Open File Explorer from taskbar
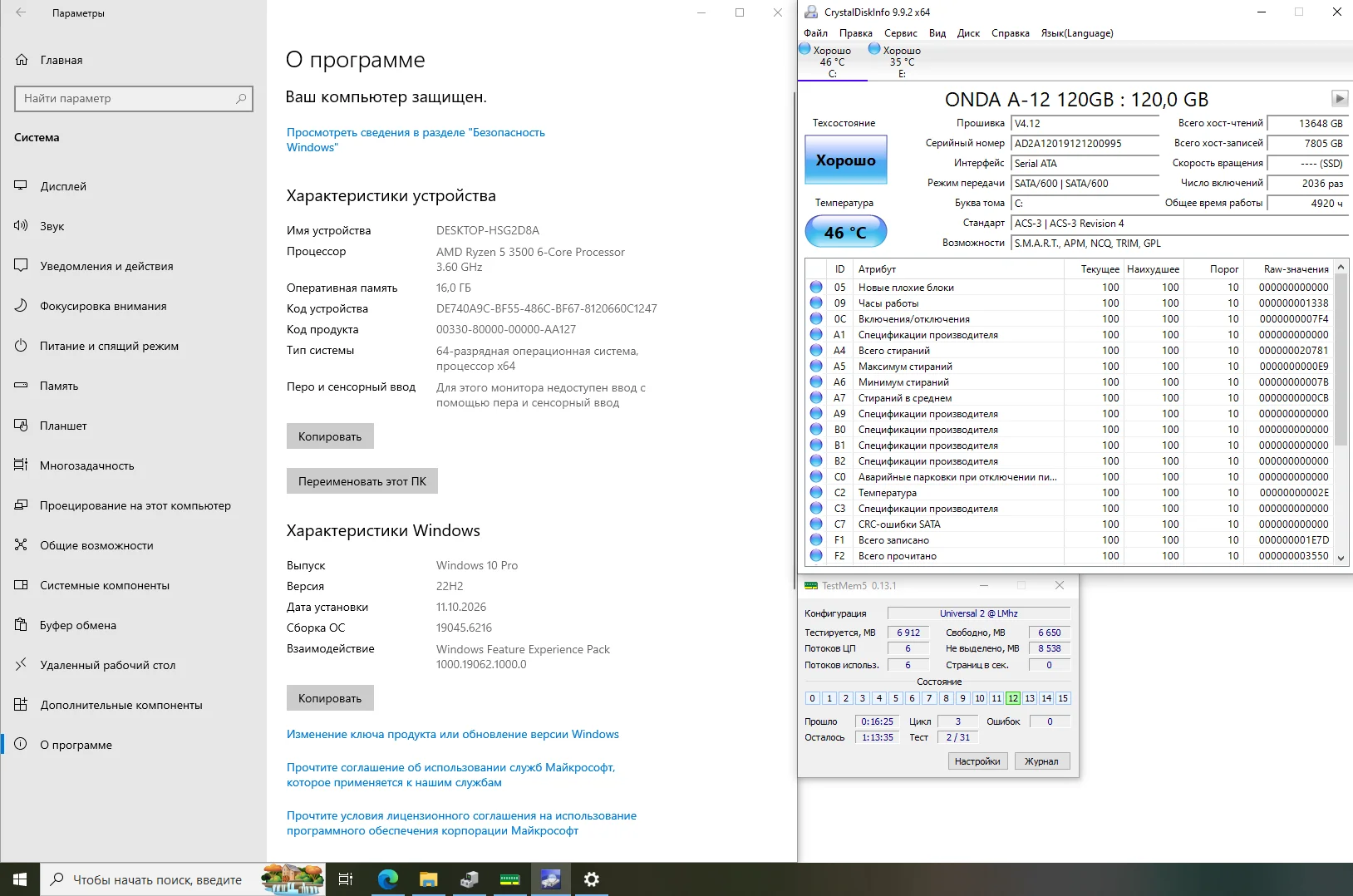Image resolution: width=1353 pixels, height=896 pixels. (429, 879)
